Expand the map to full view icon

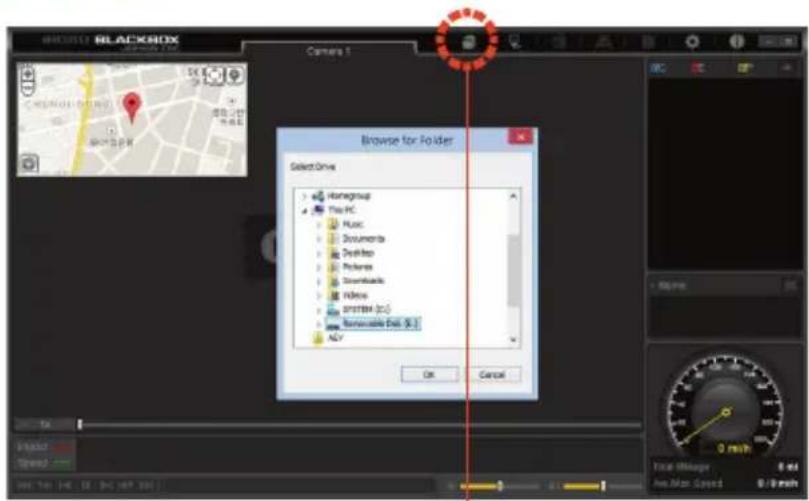click(214, 75)
